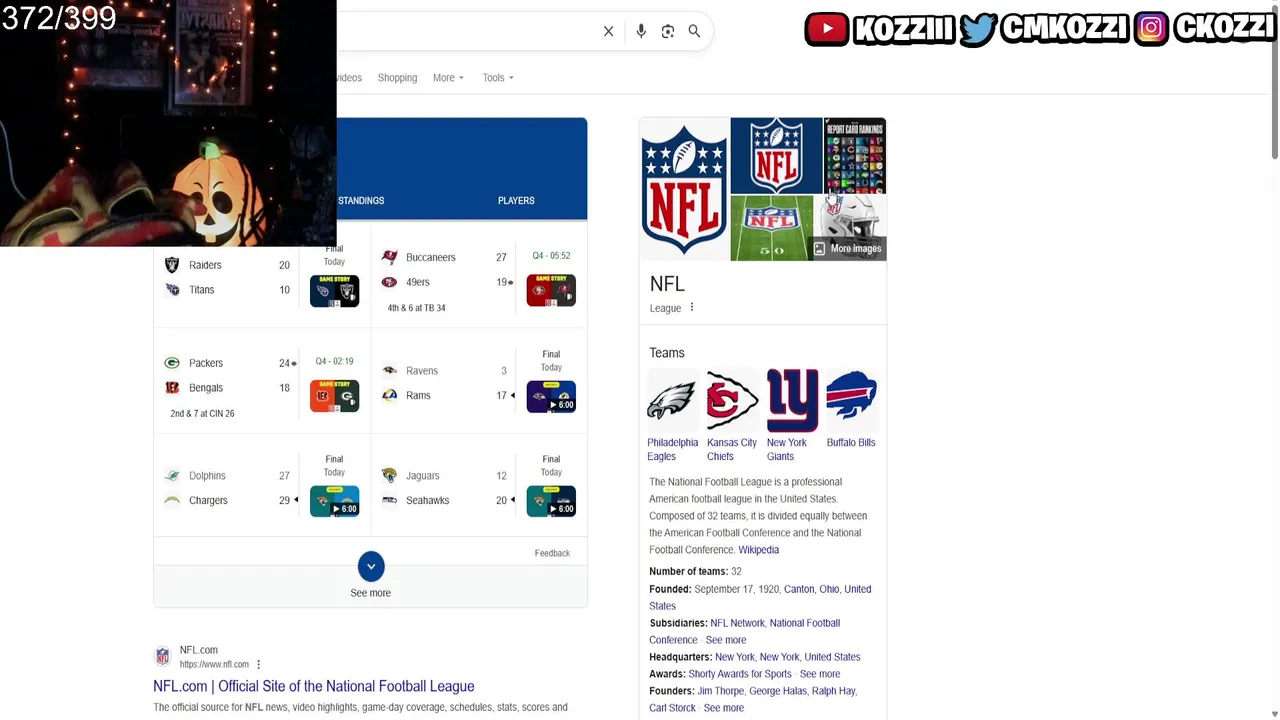Play the Jaguars vs Seahawks highlight video
1280x720 pixels.
click(x=551, y=501)
